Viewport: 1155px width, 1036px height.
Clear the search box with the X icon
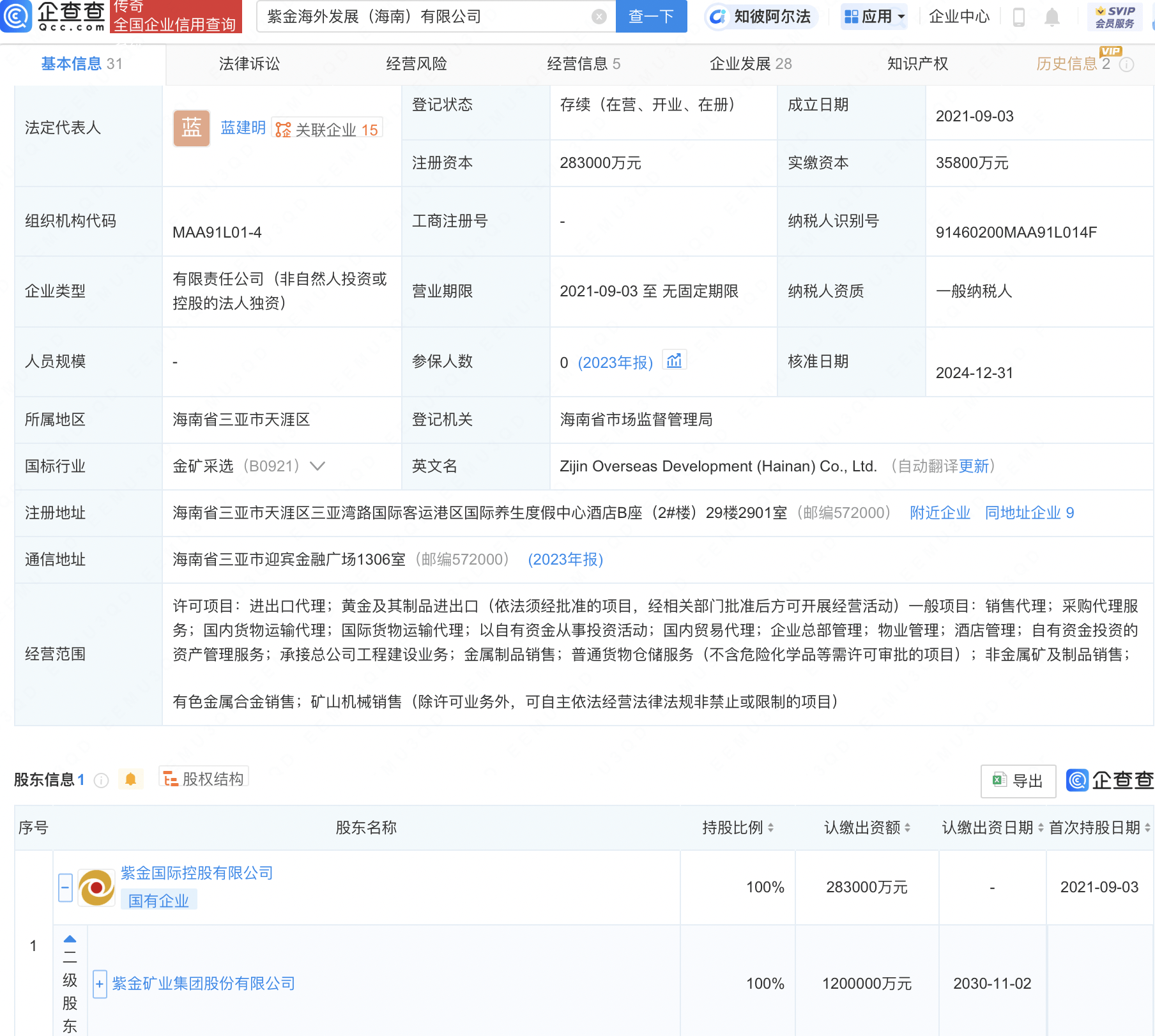pyautogui.click(x=599, y=17)
